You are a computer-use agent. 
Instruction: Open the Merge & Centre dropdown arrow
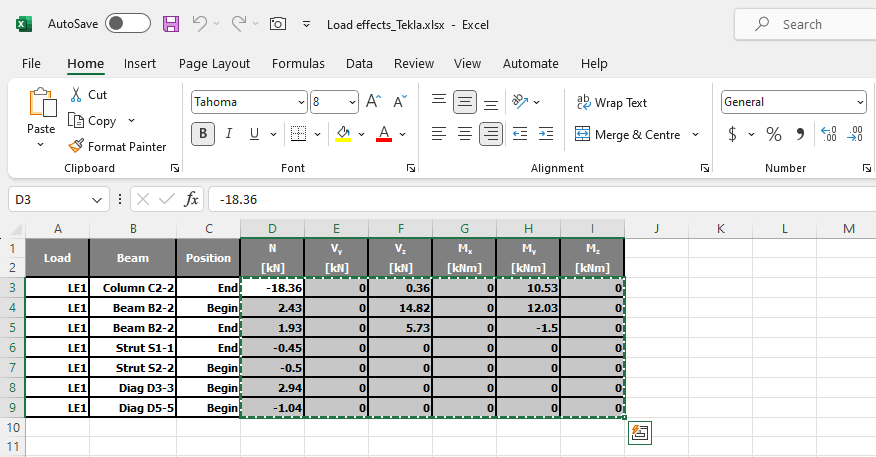pyautogui.click(x=695, y=134)
